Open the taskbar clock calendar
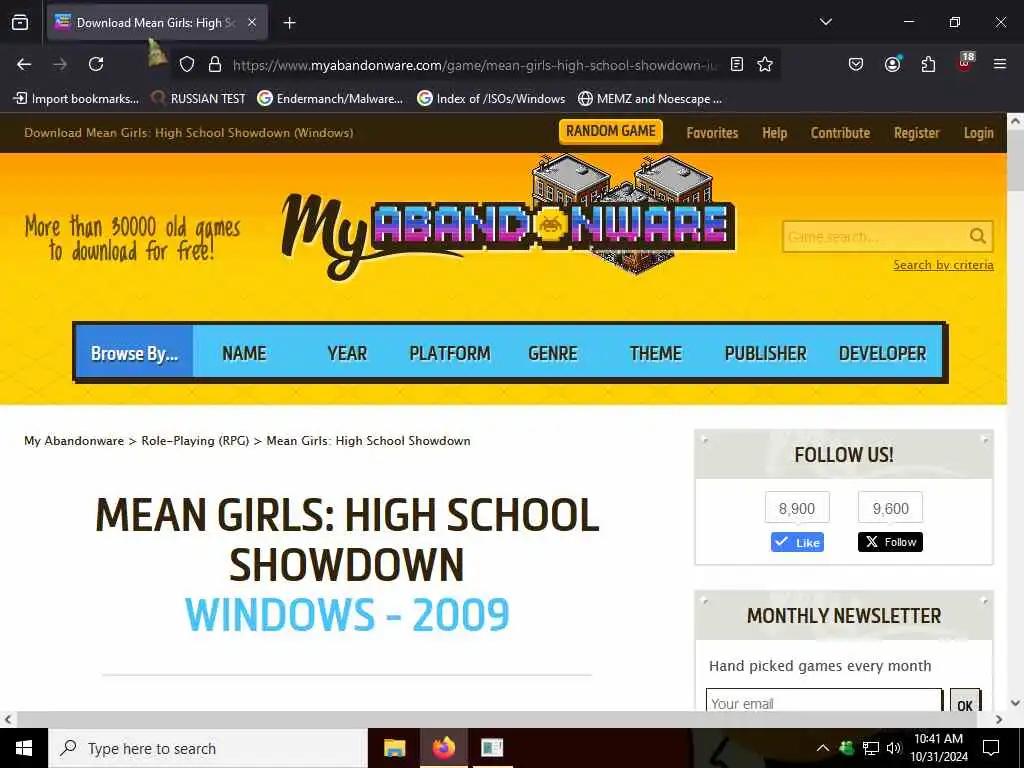The width and height of the screenshot is (1024, 768). [938, 748]
